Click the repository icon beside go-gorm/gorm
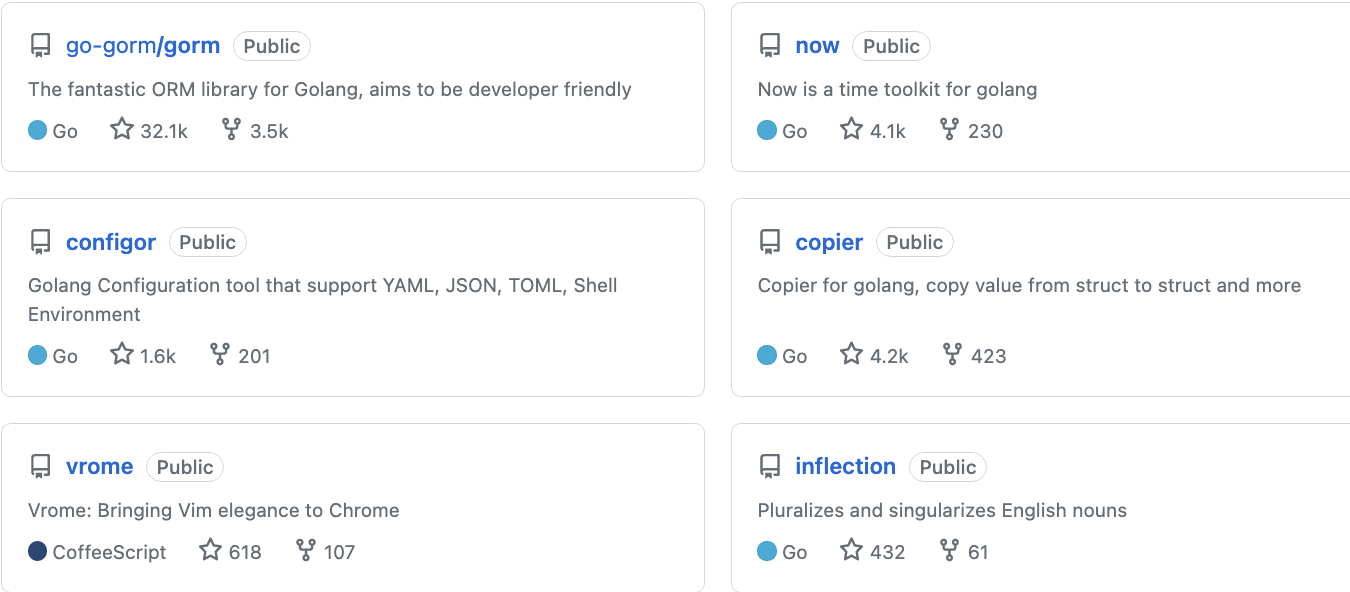Screen dimensions: 1350x592 click(41, 46)
